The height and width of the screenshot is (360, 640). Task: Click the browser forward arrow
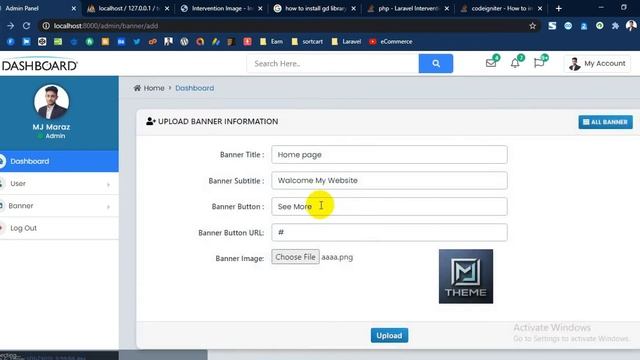[x=11, y=26]
